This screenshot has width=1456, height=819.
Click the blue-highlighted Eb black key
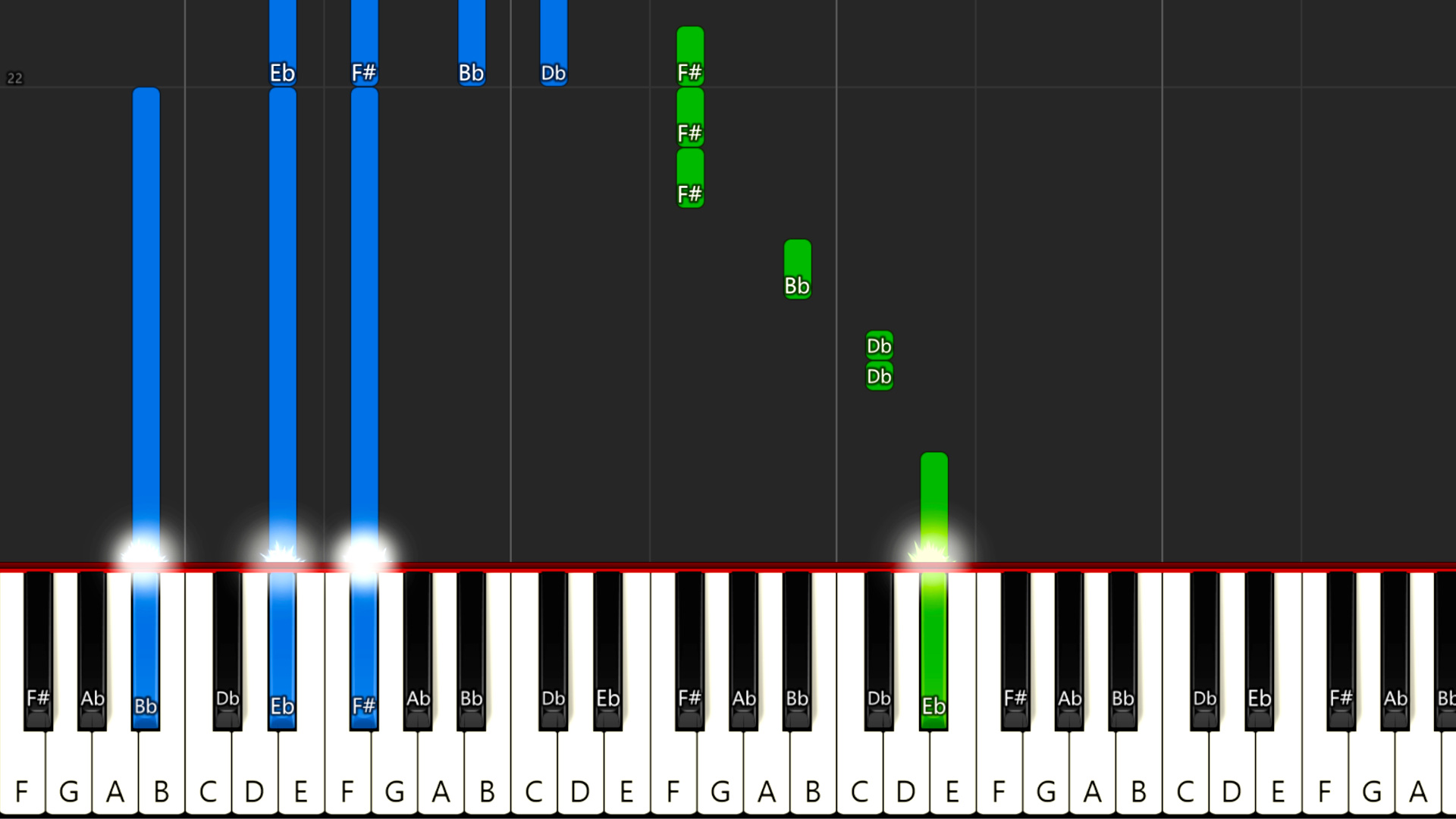coord(282,651)
